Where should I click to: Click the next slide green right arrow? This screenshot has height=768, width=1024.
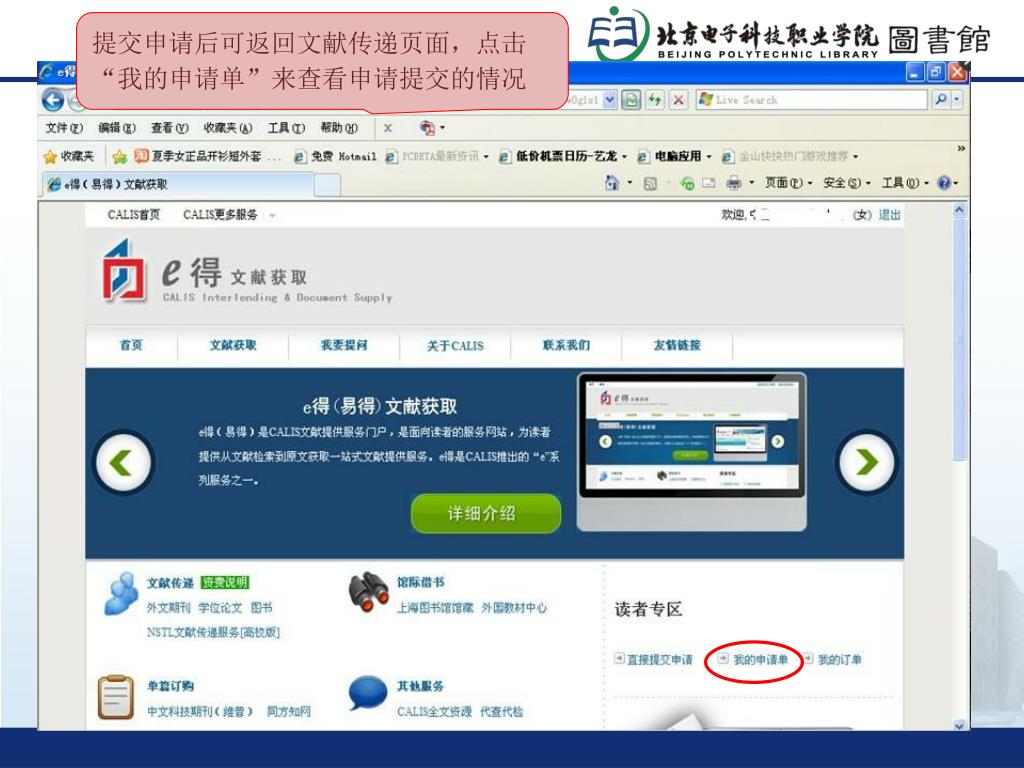point(866,462)
